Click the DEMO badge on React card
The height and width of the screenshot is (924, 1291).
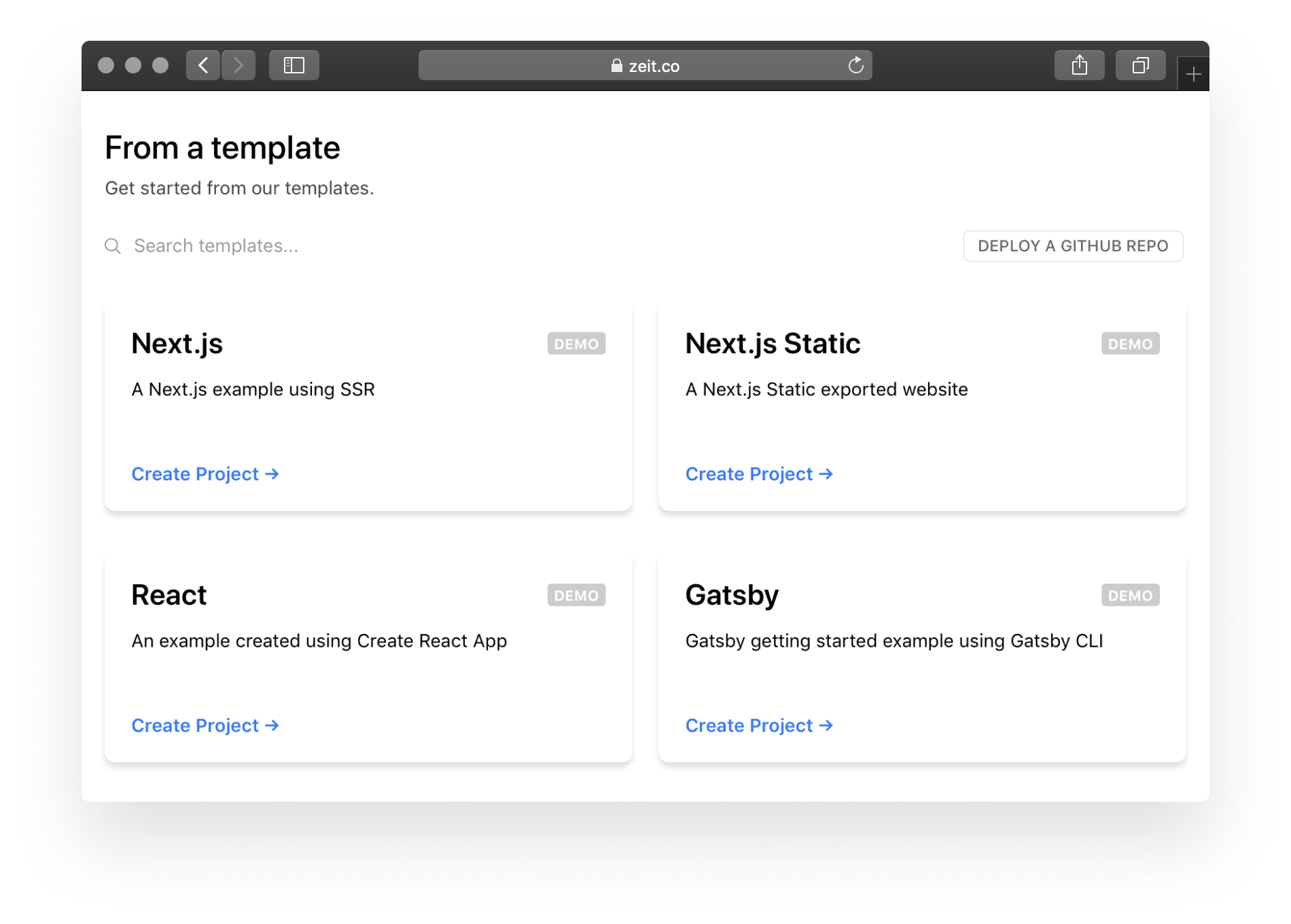(x=576, y=595)
